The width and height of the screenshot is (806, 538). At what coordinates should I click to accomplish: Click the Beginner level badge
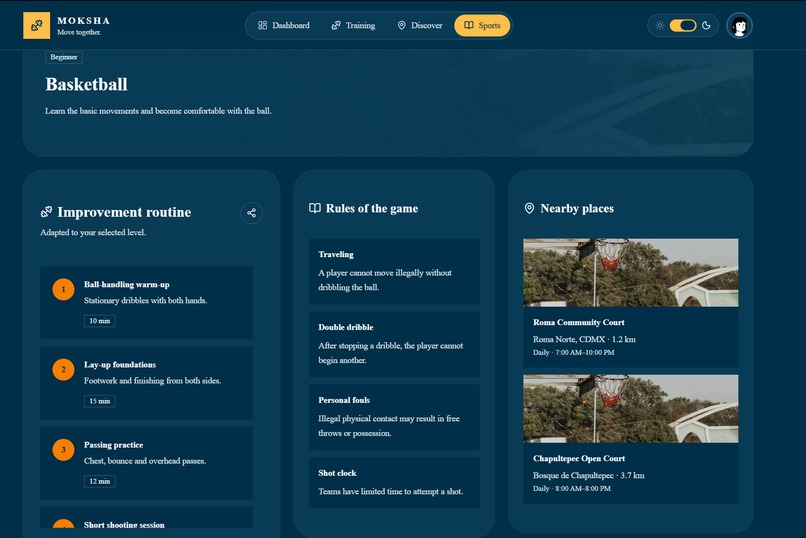point(64,57)
